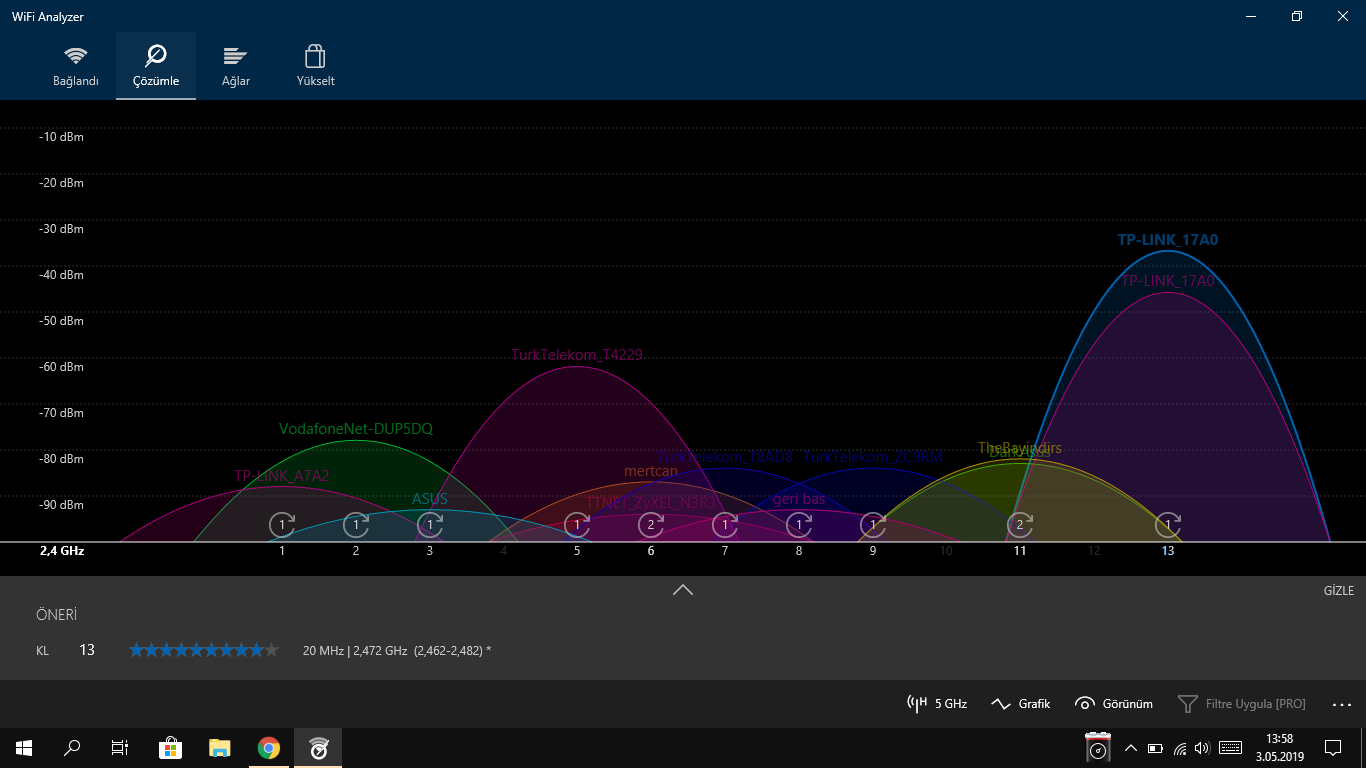This screenshot has width=1366, height=768.
Task: Click the circular indicator above channel 6
Action: point(651,524)
